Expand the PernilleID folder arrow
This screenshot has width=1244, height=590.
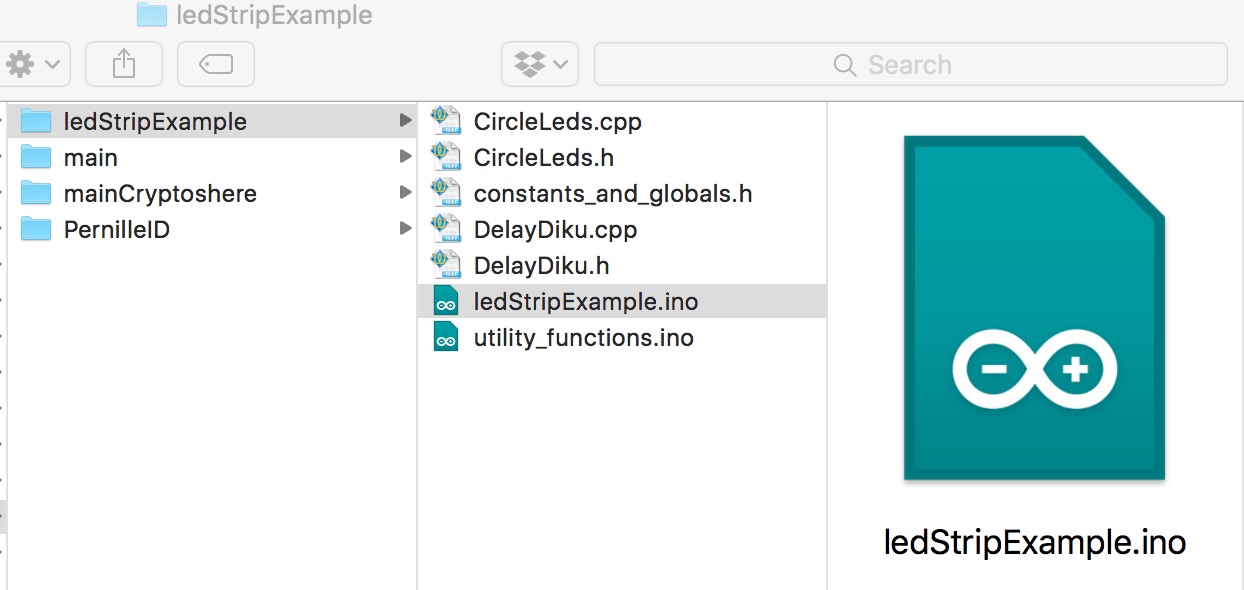point(405,229)
